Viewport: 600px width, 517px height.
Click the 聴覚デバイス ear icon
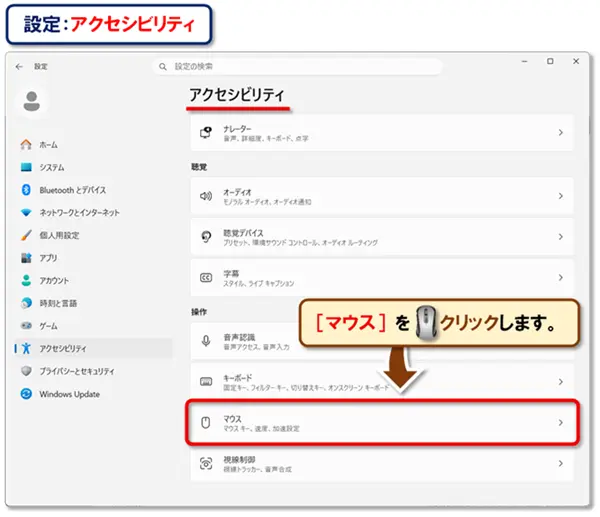tap(206, 237)
